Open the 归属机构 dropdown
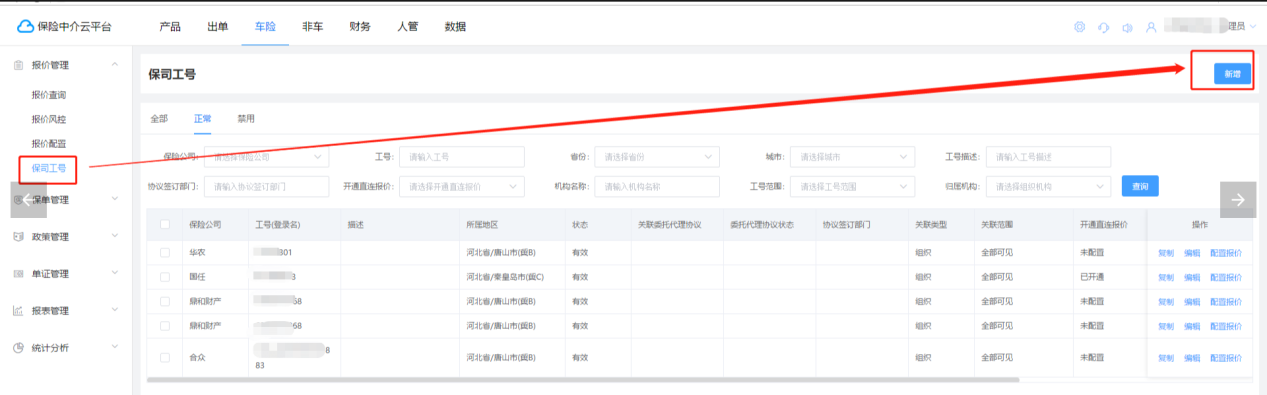 (x=1048, y=186)
